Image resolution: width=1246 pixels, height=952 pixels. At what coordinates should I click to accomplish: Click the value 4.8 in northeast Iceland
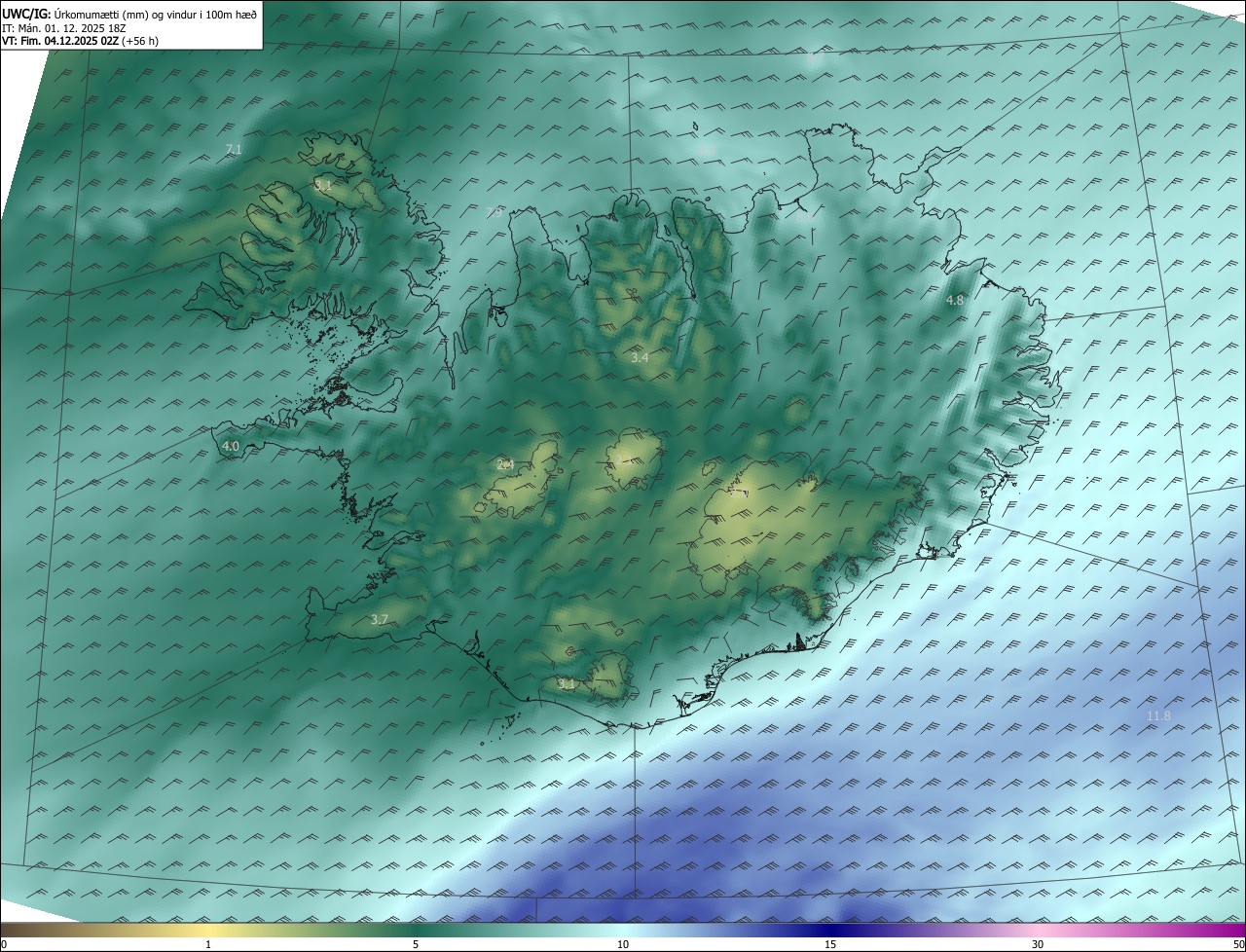coord(955,301)
